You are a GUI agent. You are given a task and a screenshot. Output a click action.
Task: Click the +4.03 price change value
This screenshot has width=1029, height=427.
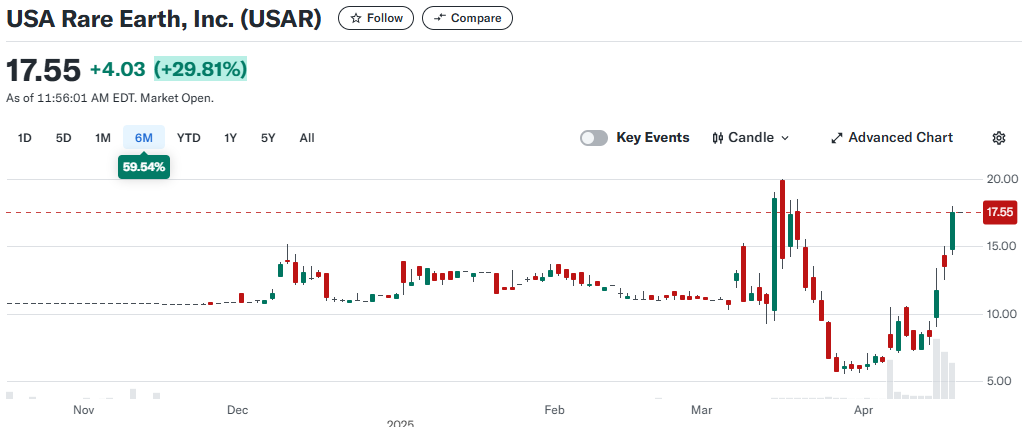point(118,69)
